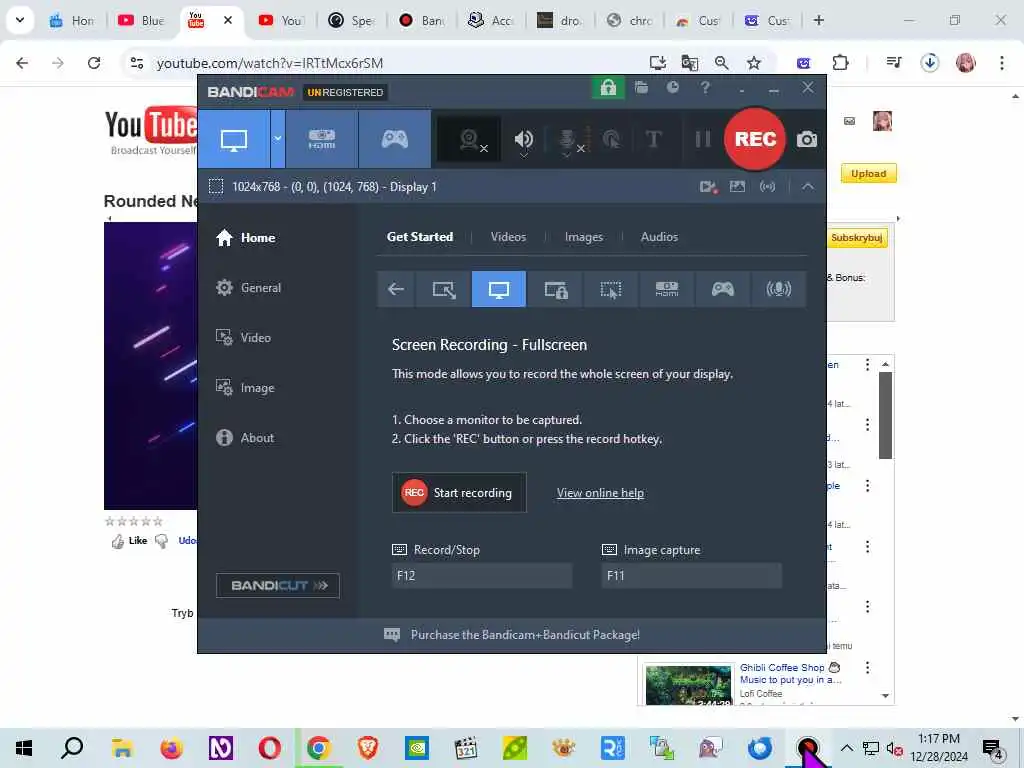Toggle mouse click effect icon
This screenshot has width=1024, height=768.
pos(612,139)
